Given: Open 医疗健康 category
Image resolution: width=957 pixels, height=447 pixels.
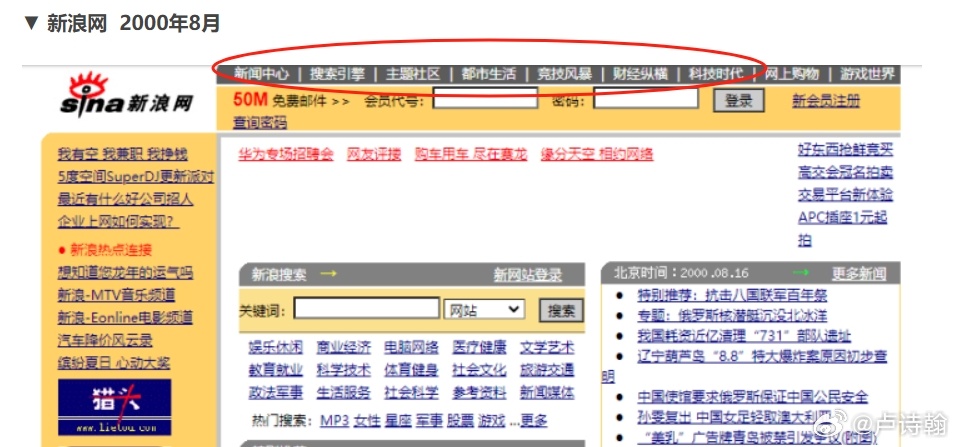Looking at the screenshot, I should [x=479, y=347].
